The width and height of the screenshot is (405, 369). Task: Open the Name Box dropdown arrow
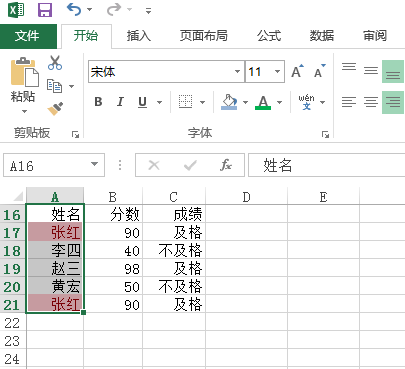95,164
